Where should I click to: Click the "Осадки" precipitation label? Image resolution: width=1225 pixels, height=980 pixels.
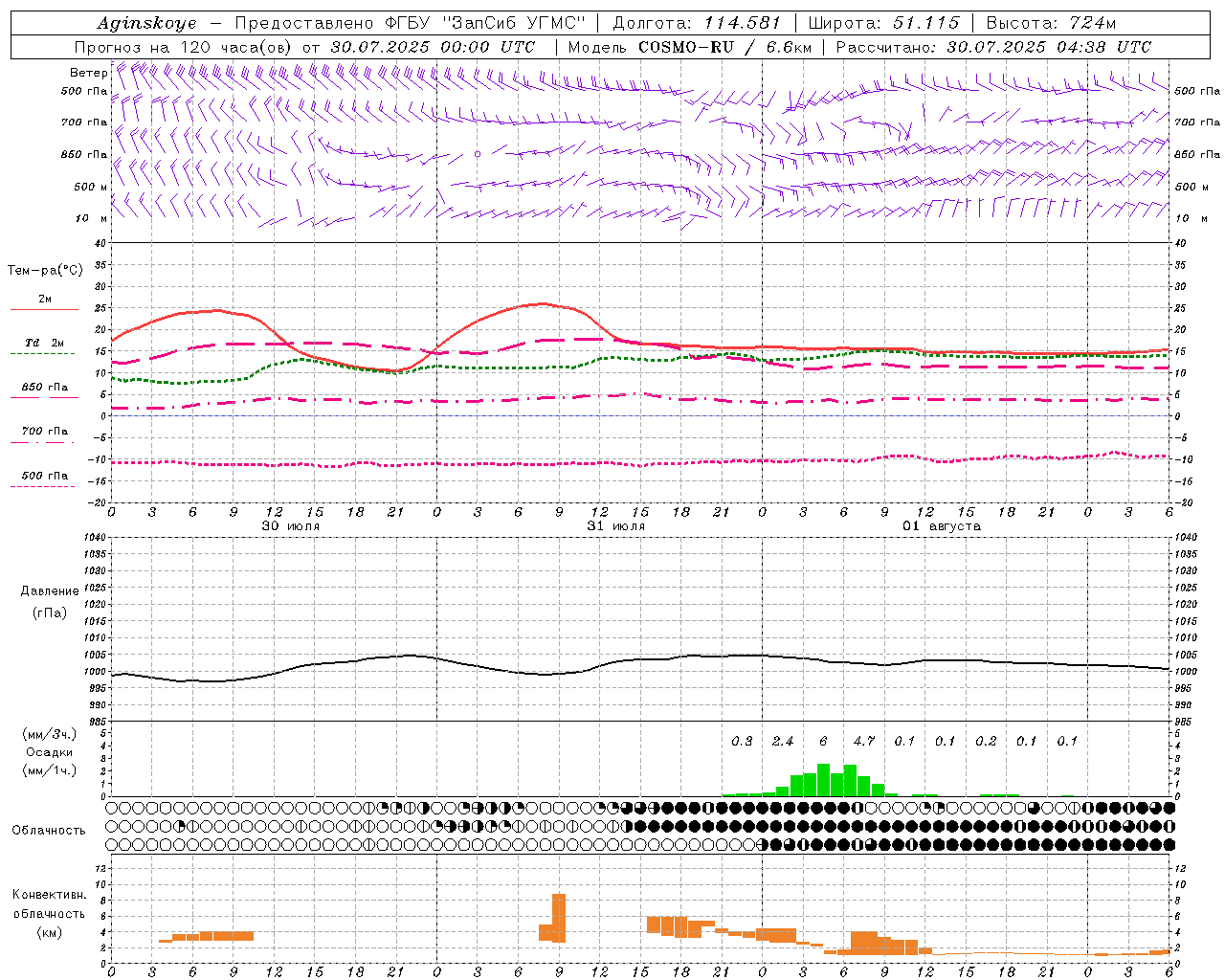pyautogui.click(x=50, y=752)
